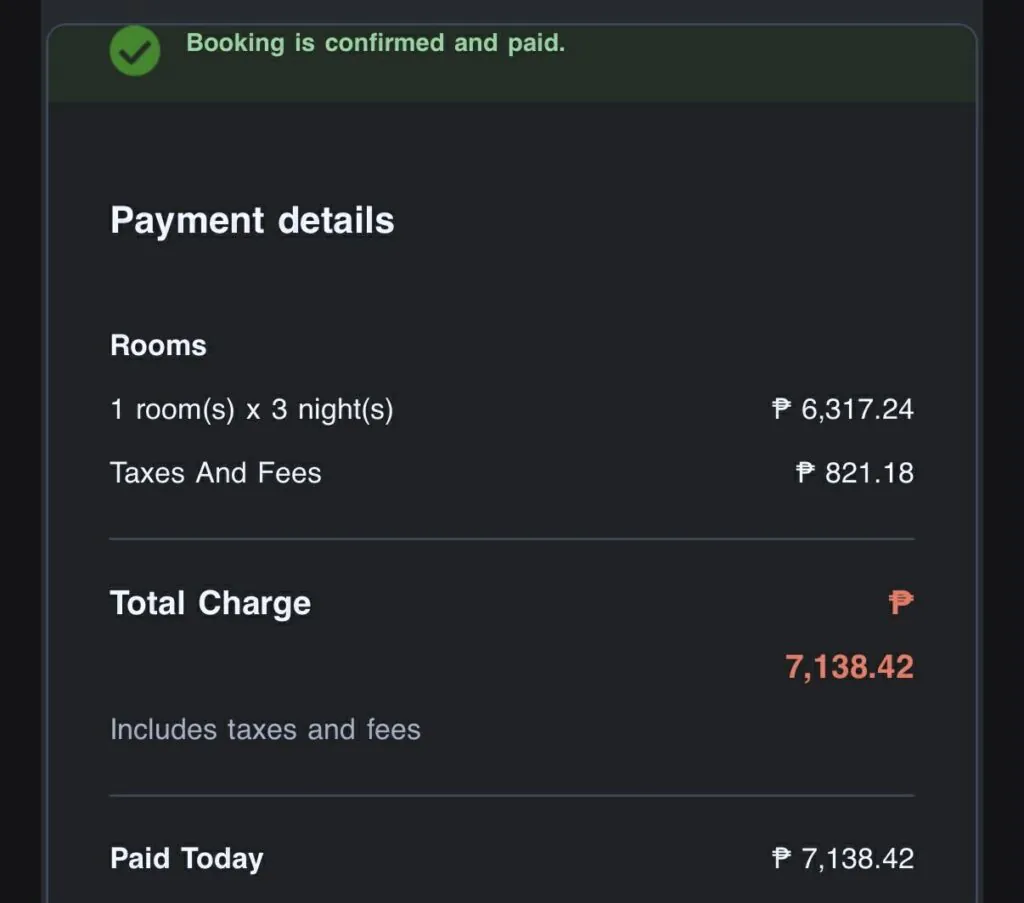Click the green confirmation checkmark icon
The height and width of the screenshot is (903, 1024).
(134, 50)
